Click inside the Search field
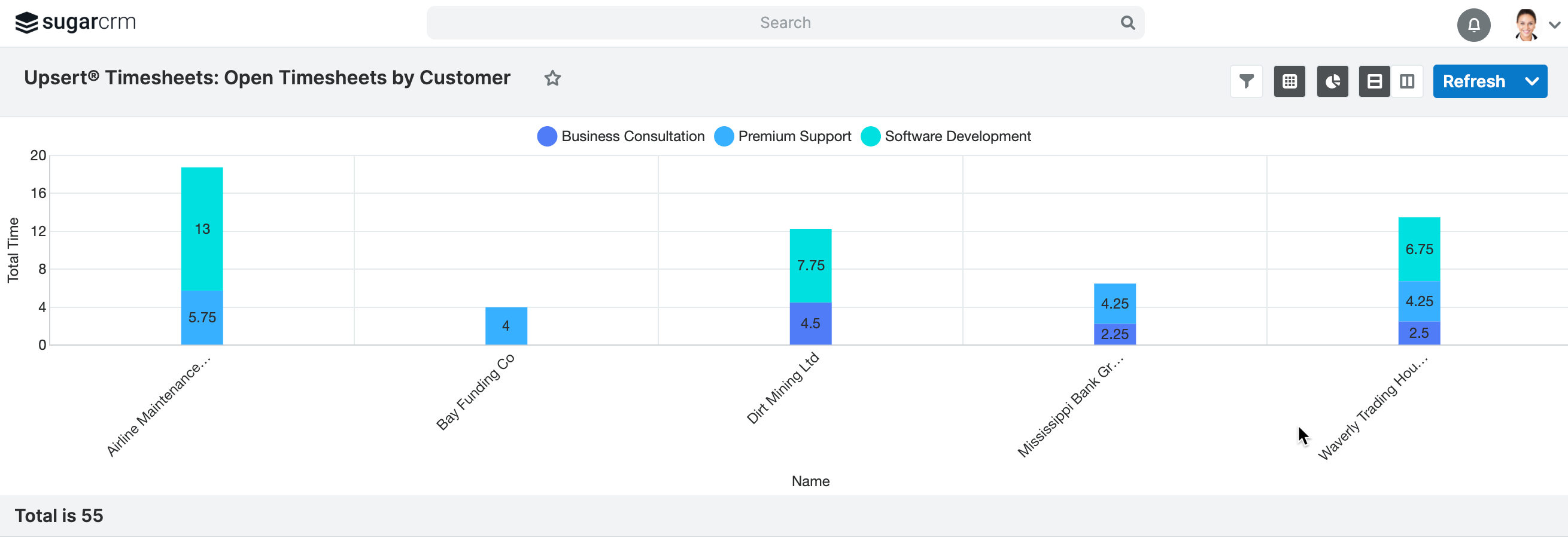Screen dimensions: 1568x537 (785, 23)
